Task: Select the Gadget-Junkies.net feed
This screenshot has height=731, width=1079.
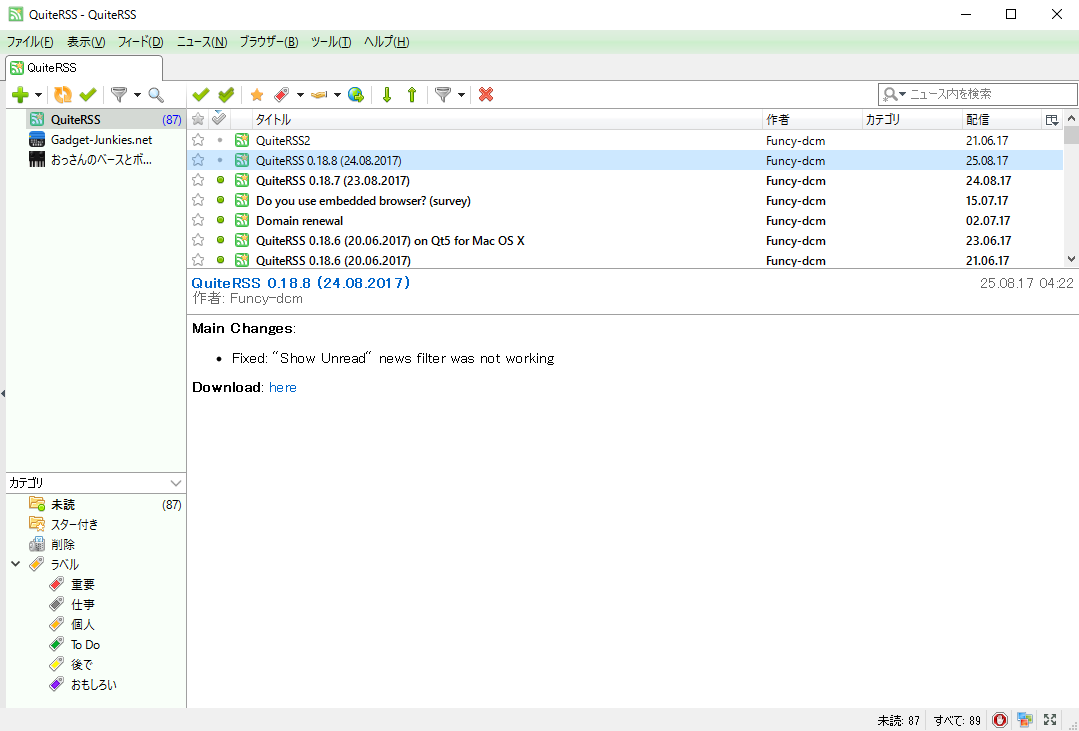Action: tap(101, 140)
